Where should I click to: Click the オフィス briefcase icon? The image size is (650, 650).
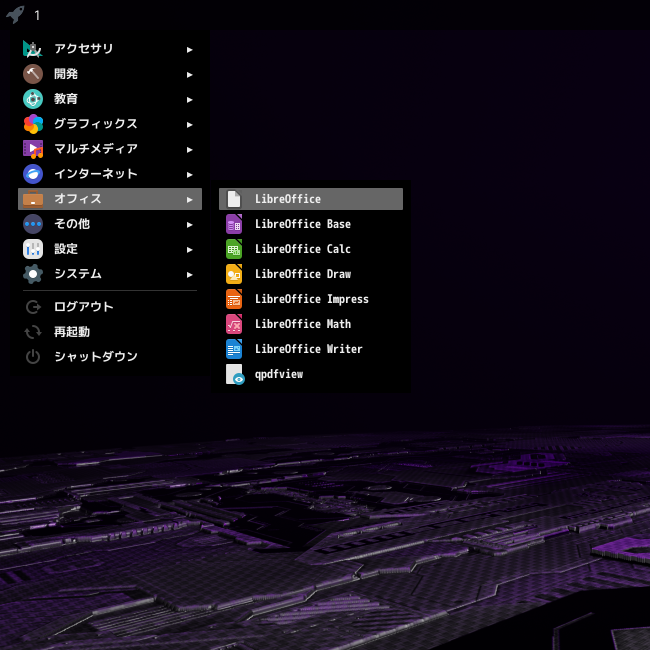point(33,199)
